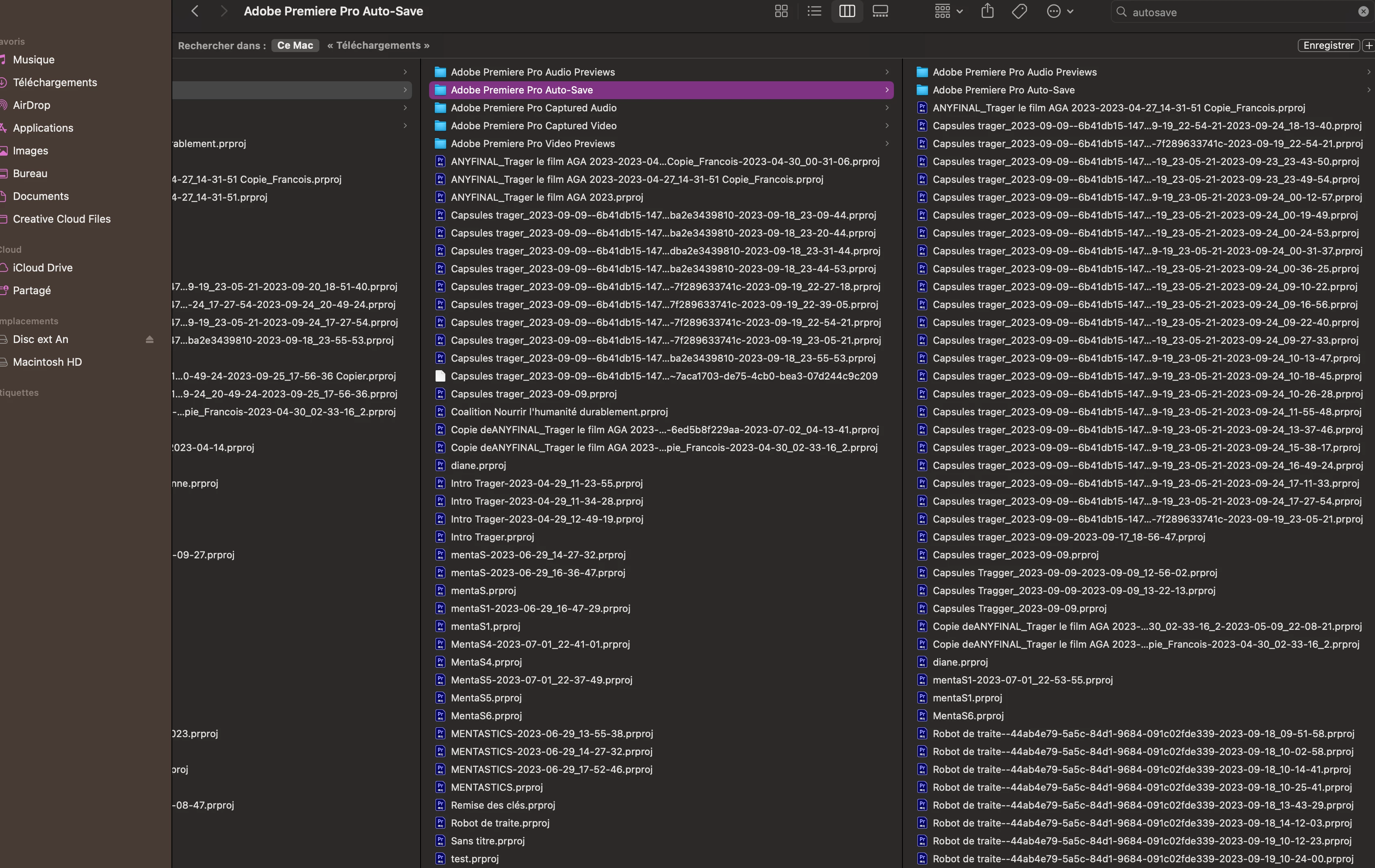The image size is (1375, 868).
Task: Open the Share menu icon
Action: tap(987, 11)
